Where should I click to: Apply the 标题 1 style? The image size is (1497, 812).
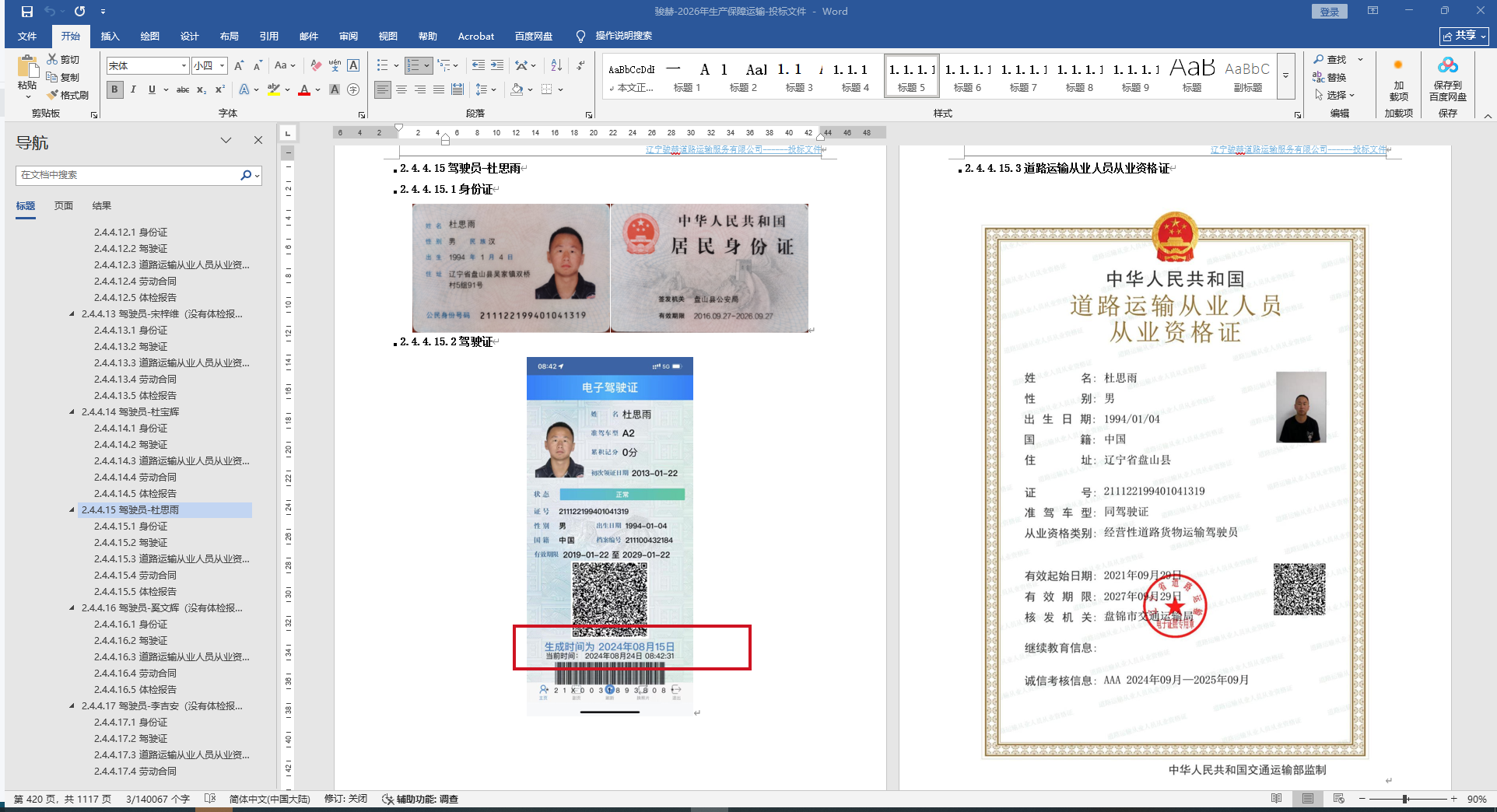[687, 76]
